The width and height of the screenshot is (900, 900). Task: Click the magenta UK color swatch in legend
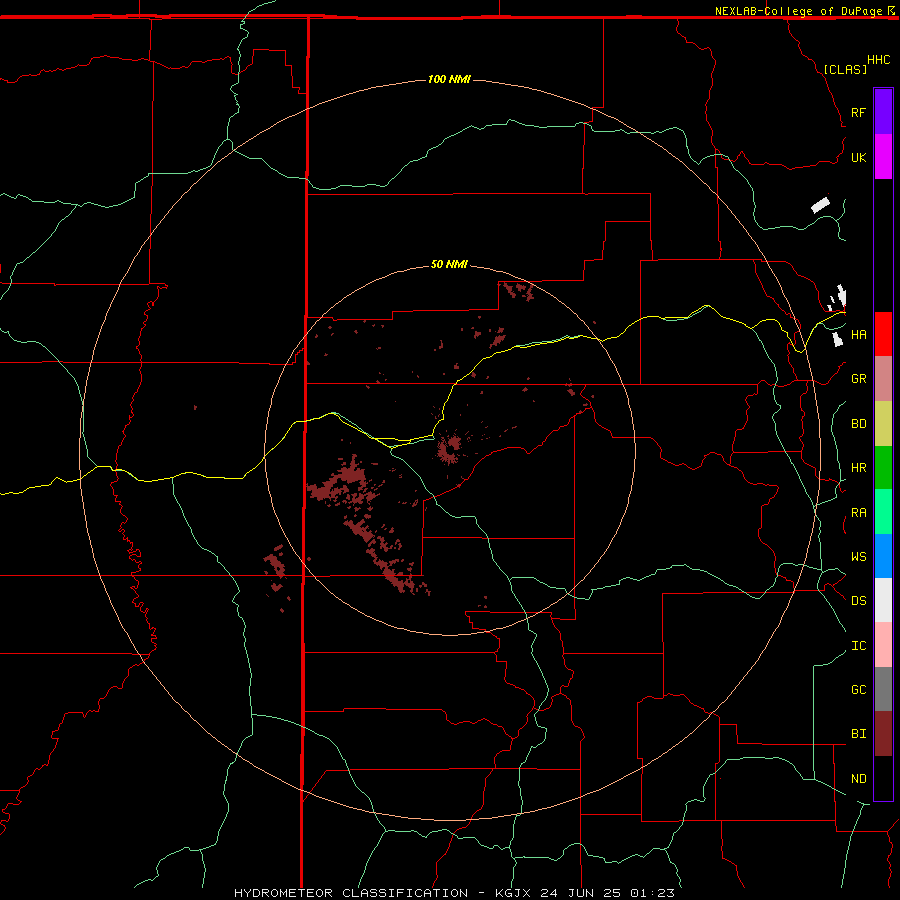883,157
